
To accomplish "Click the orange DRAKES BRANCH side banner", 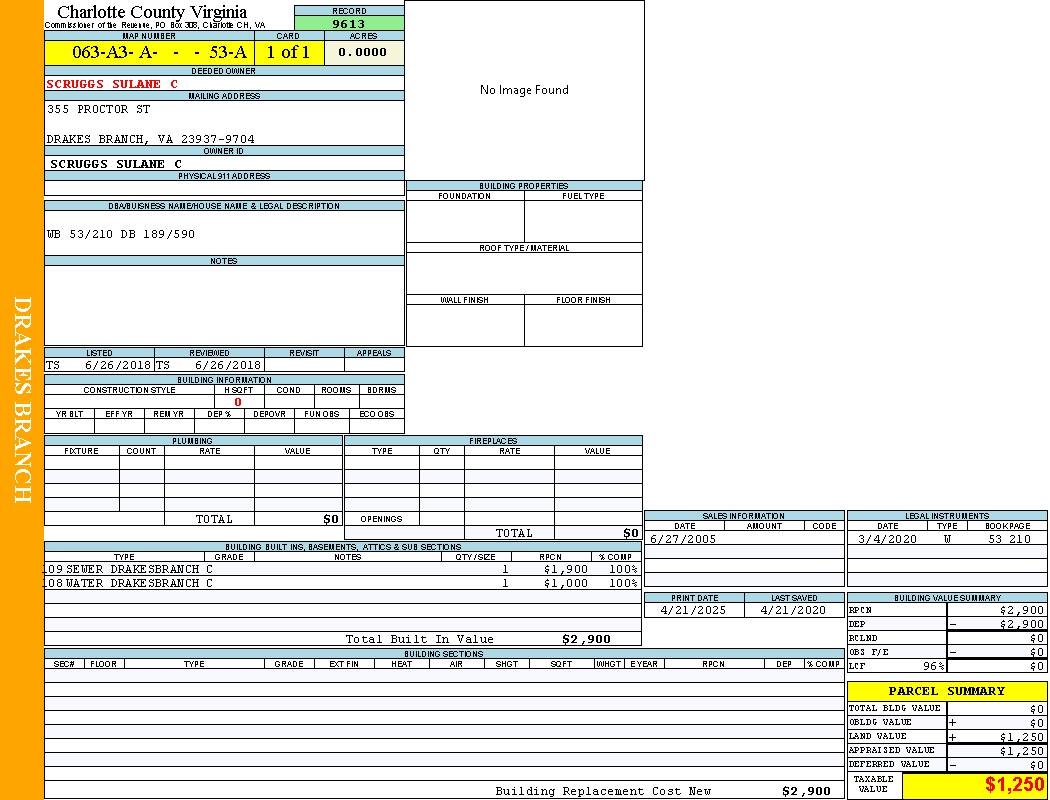I will [x=22, y=400].
